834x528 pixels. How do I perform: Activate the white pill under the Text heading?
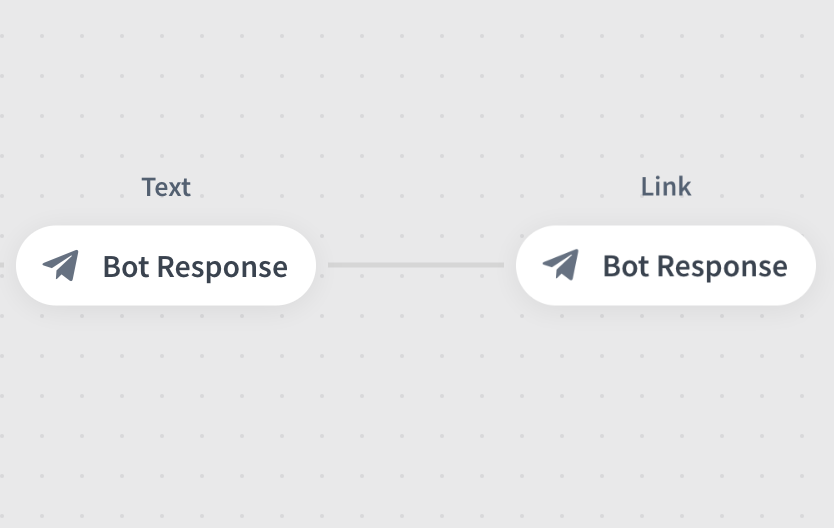[x=166, y=265]
